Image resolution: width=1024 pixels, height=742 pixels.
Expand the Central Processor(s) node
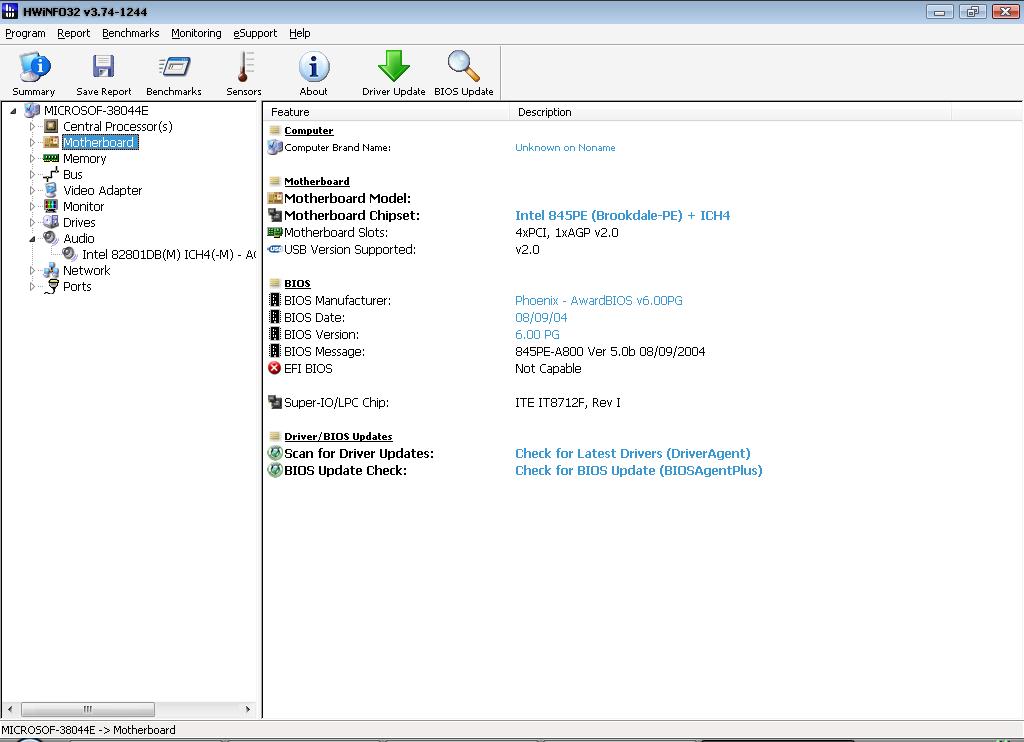click(32, 127)
